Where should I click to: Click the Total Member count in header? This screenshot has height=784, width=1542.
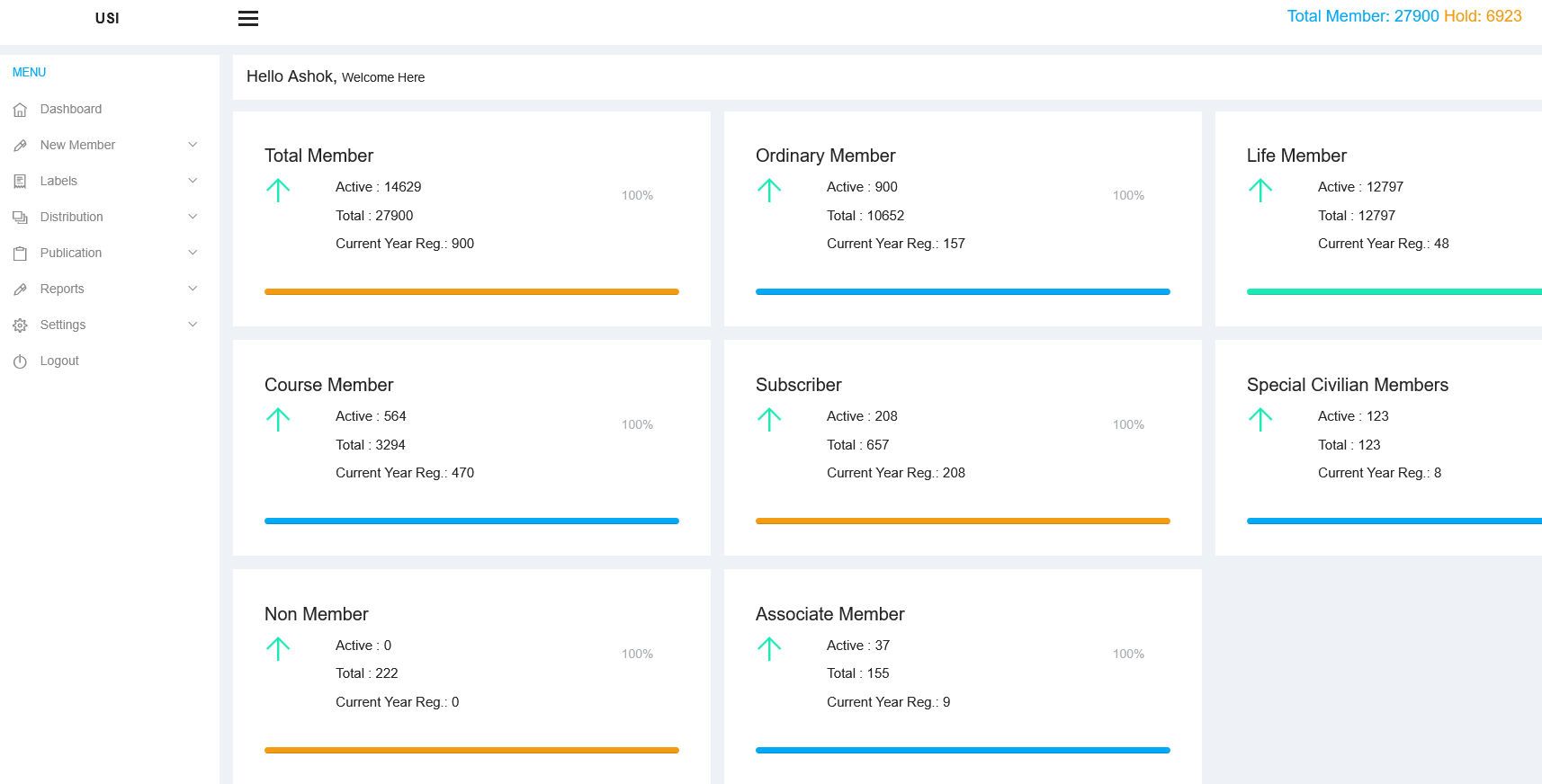pyautogui.click(x=1362, y=16)
